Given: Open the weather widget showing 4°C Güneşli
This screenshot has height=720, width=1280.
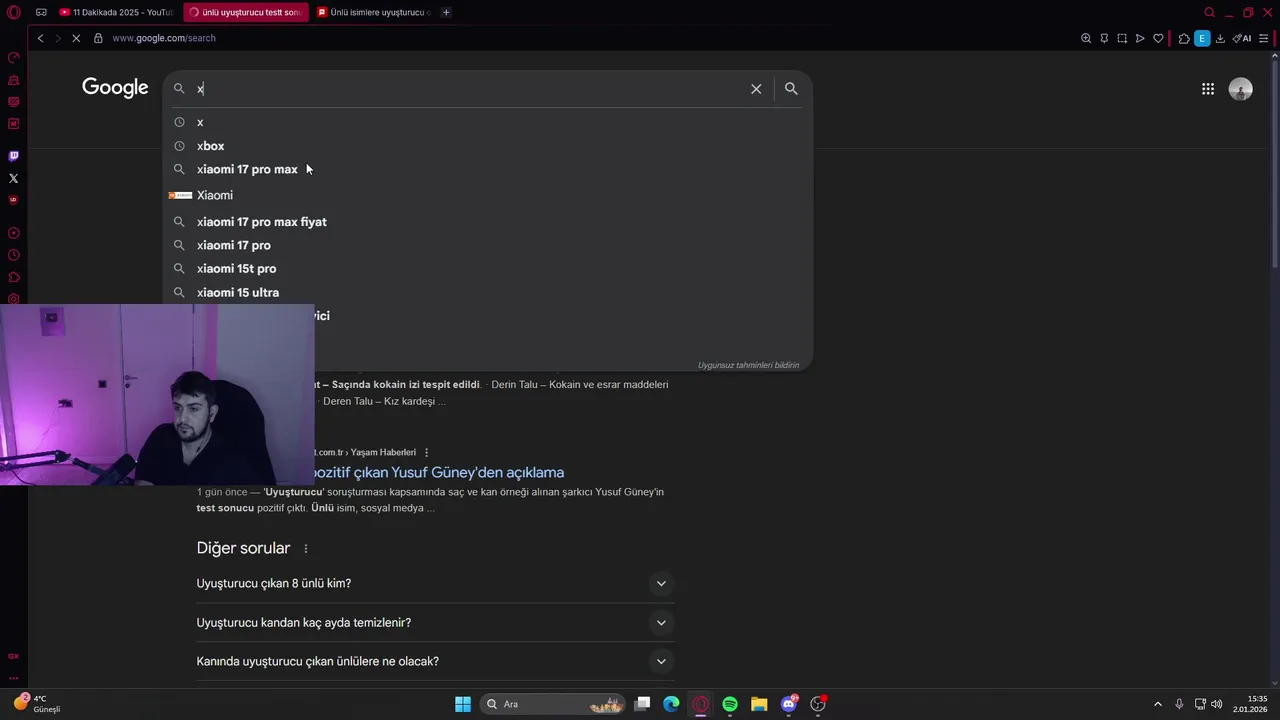Looking at the screenshot, I should (38, 704).
